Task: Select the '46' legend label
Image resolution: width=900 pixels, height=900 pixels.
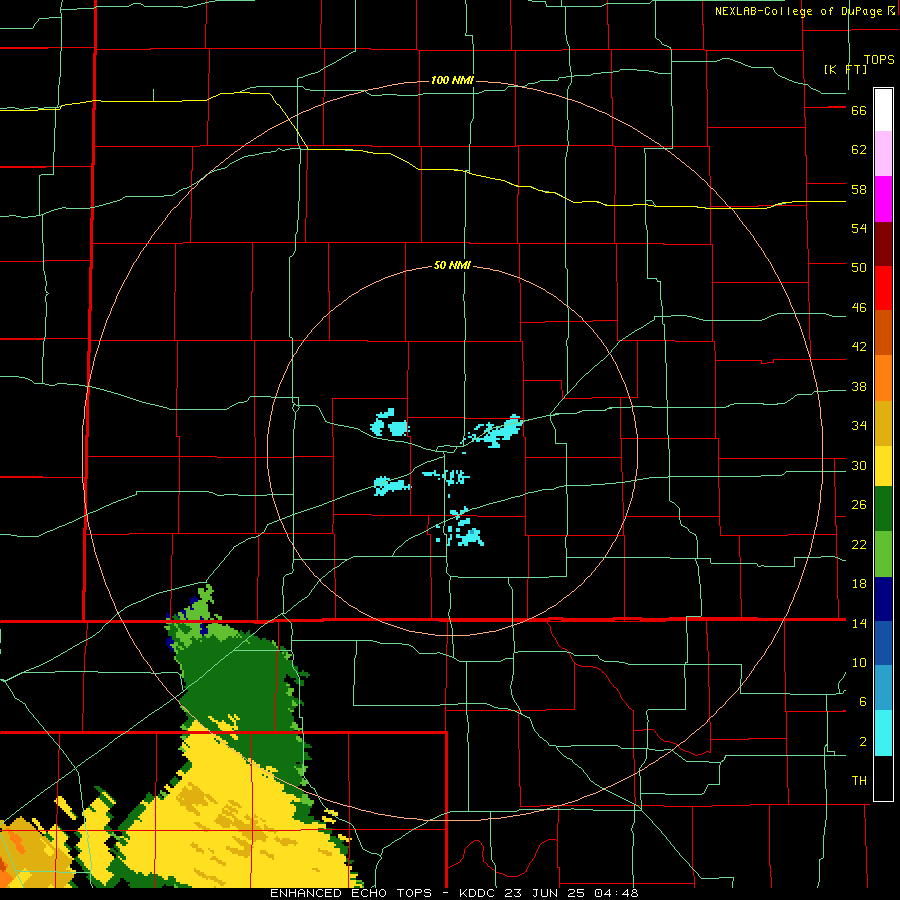Action: tap(859, 308)
